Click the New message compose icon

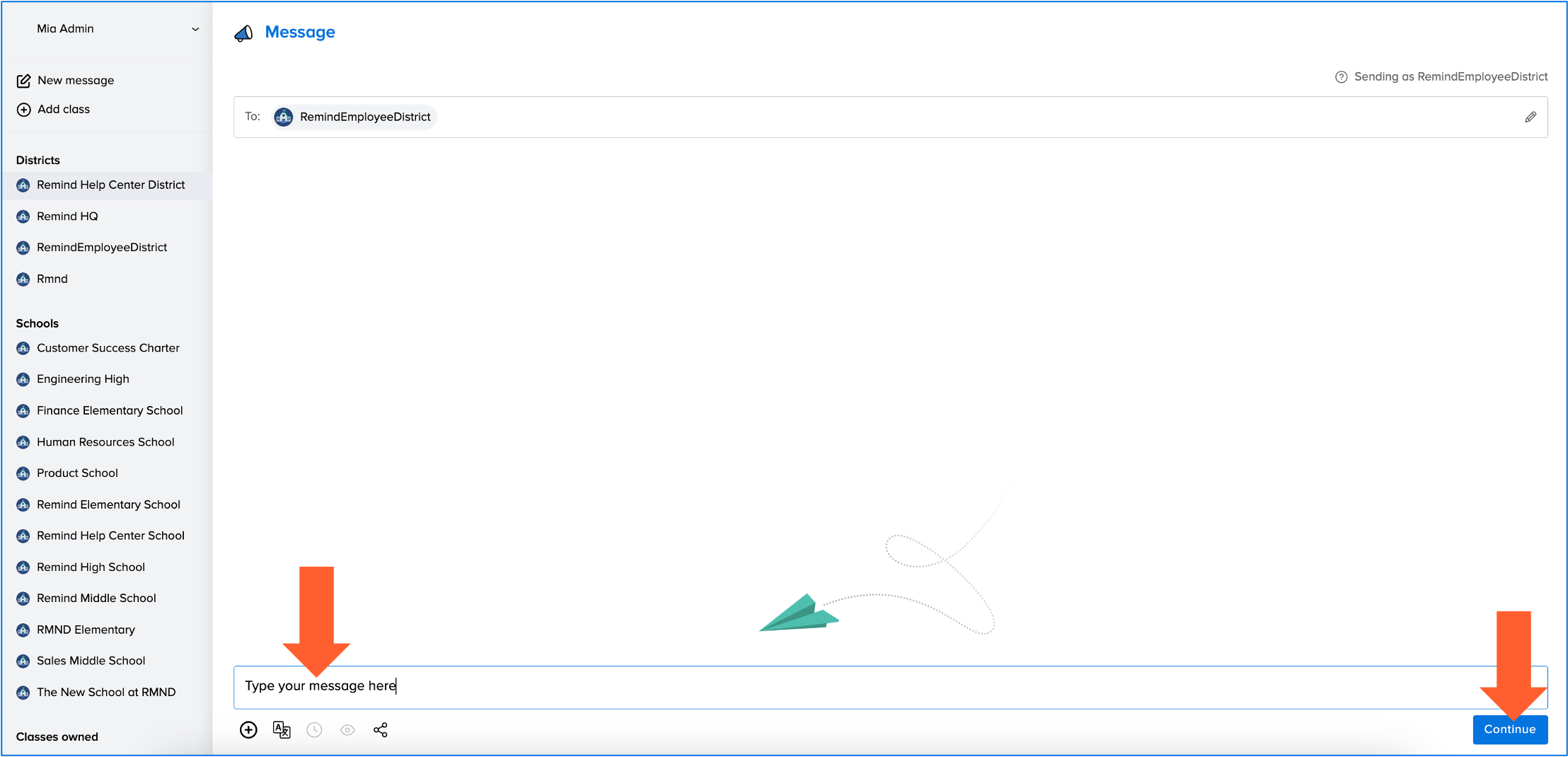(23, 81)
